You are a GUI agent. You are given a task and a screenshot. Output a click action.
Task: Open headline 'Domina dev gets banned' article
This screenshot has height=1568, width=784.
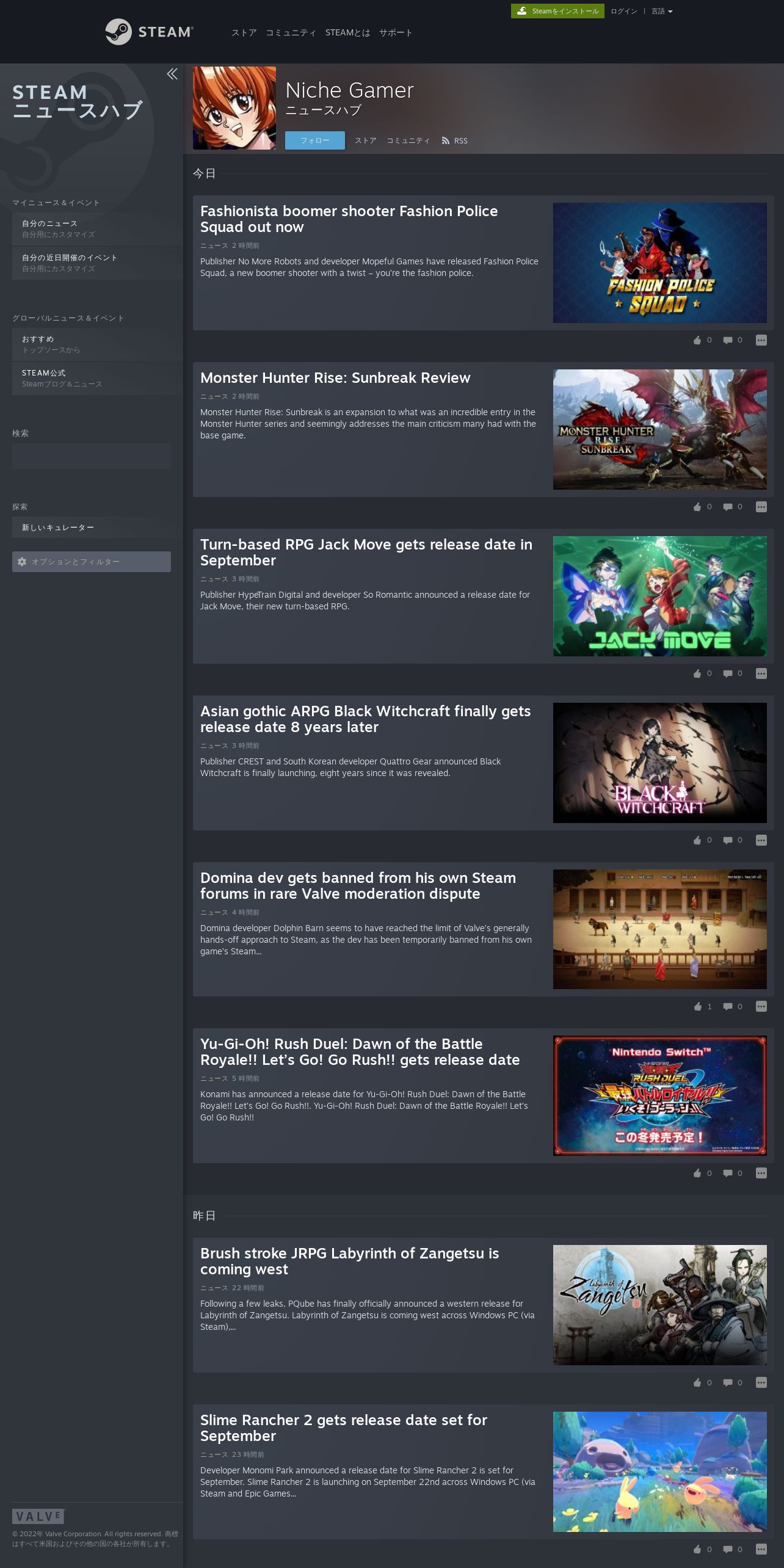(x=358, y=886)
